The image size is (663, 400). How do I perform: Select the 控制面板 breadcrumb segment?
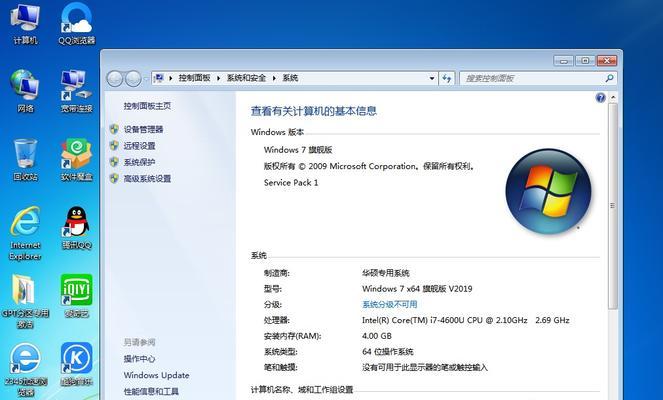coord(195,78)
